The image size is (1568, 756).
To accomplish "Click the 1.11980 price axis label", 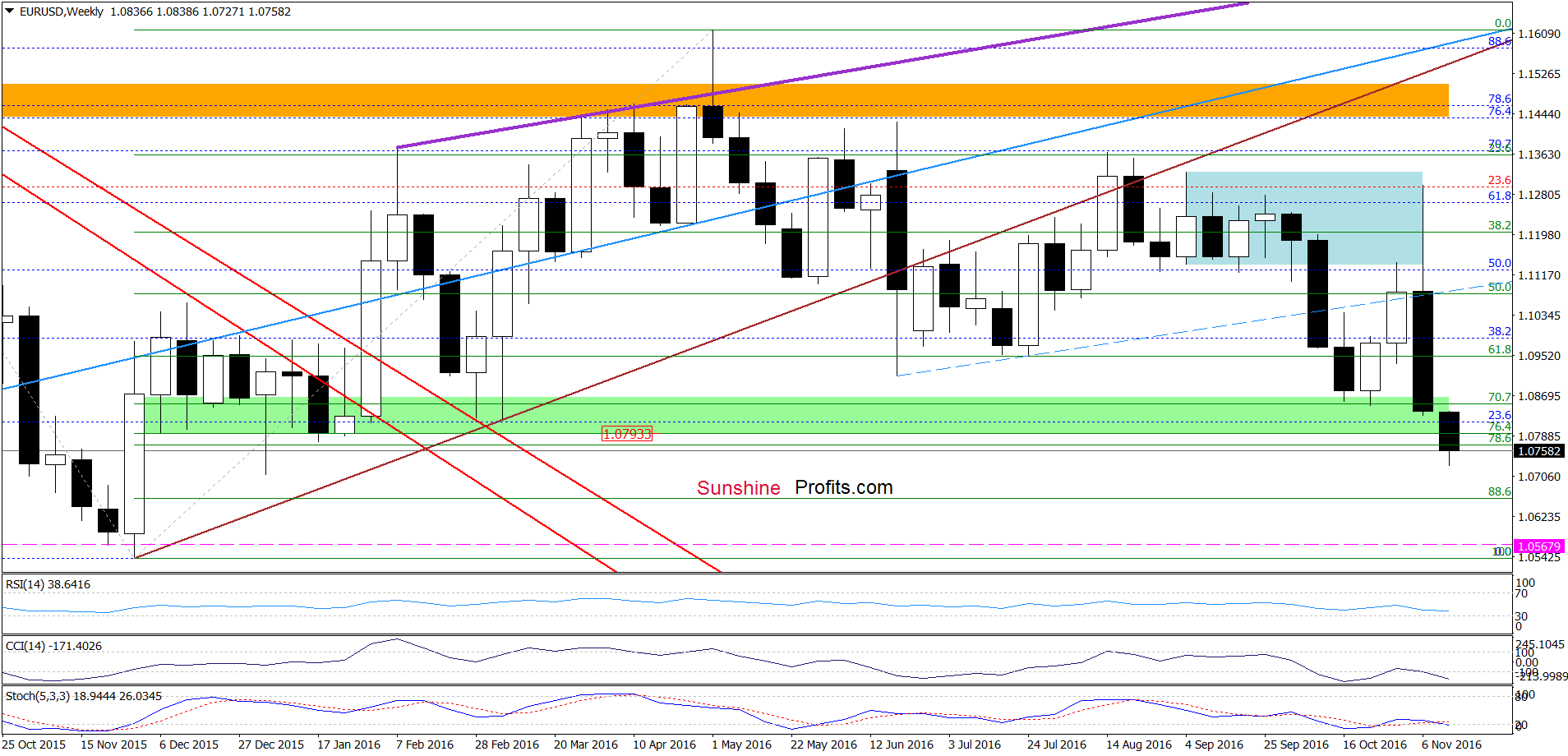I will (x=1538, y=235).
